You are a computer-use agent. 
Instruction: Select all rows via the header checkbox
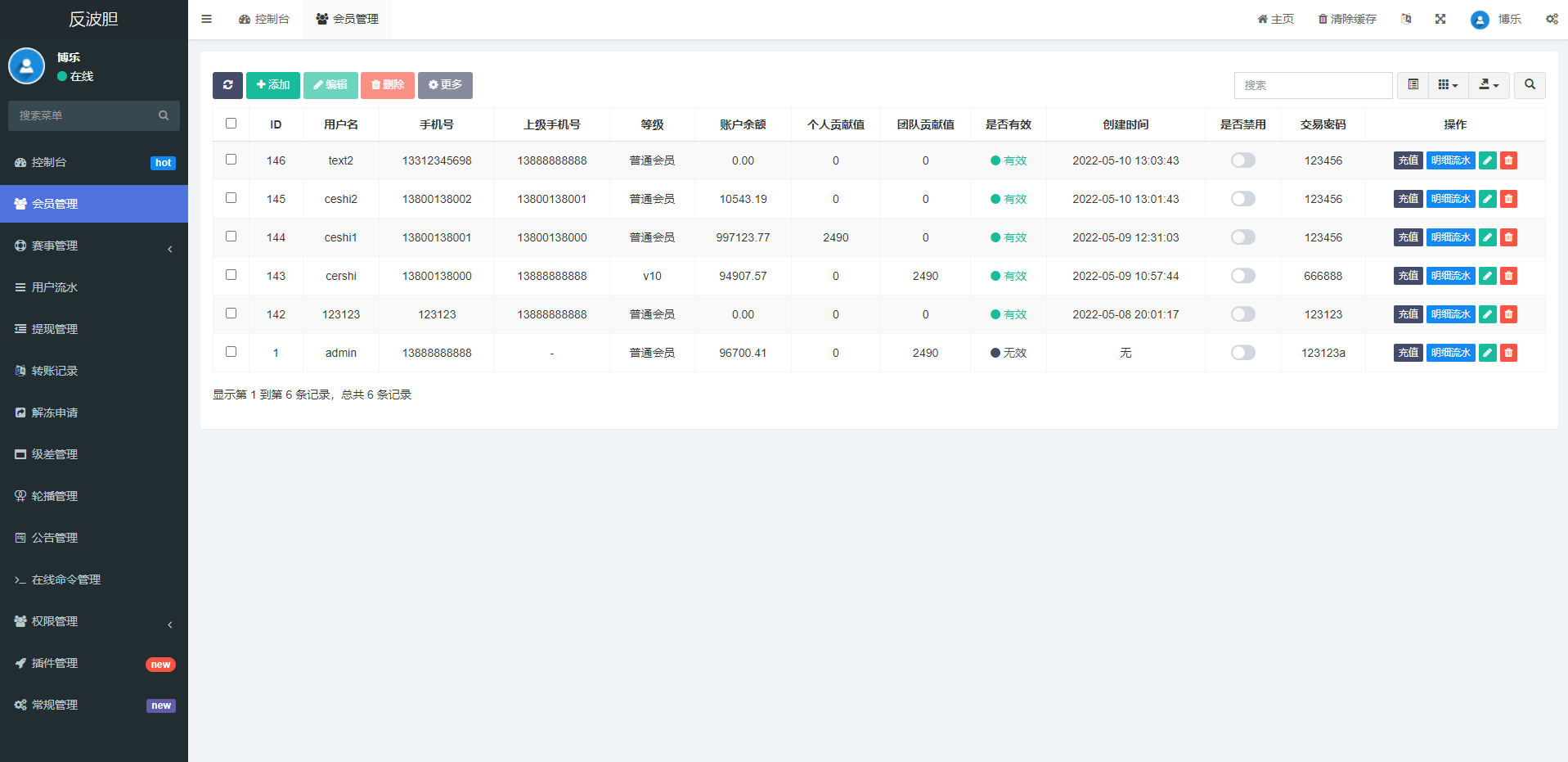coord(231,123)
